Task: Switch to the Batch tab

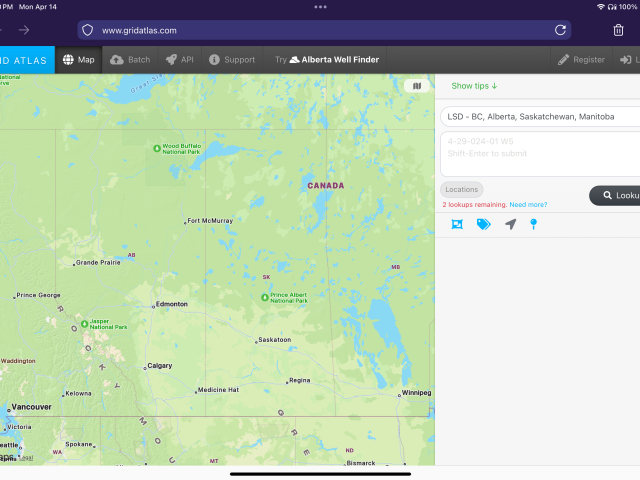Action: point(130,60)
